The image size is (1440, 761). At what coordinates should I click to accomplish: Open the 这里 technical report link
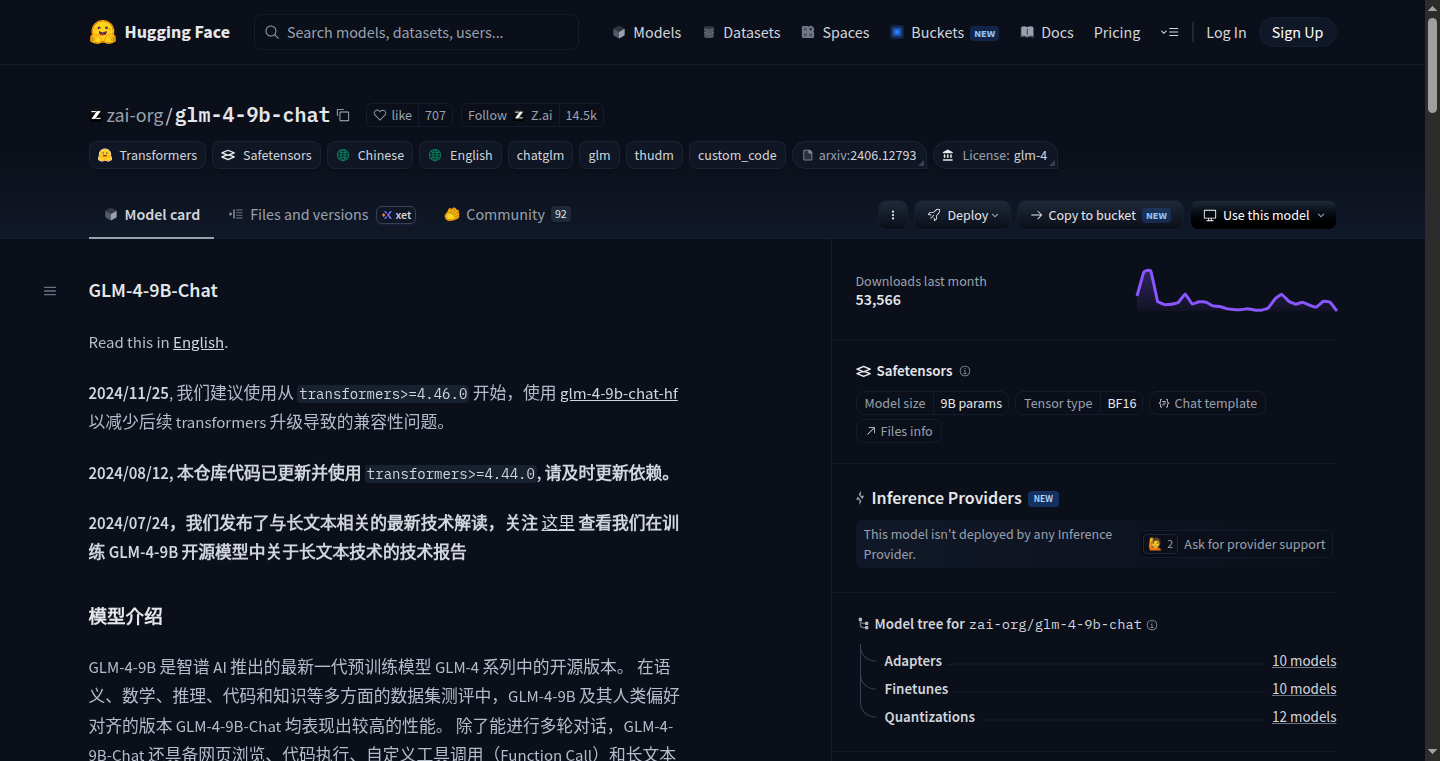coord(558,522)
